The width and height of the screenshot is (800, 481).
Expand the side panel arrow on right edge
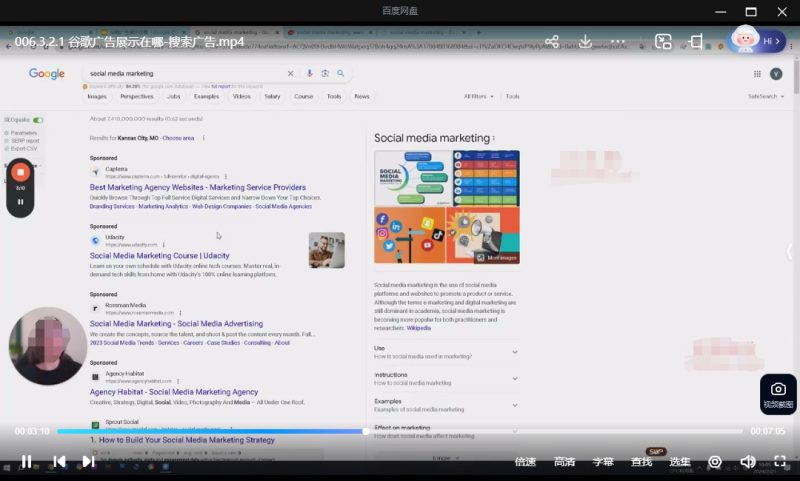789,251
